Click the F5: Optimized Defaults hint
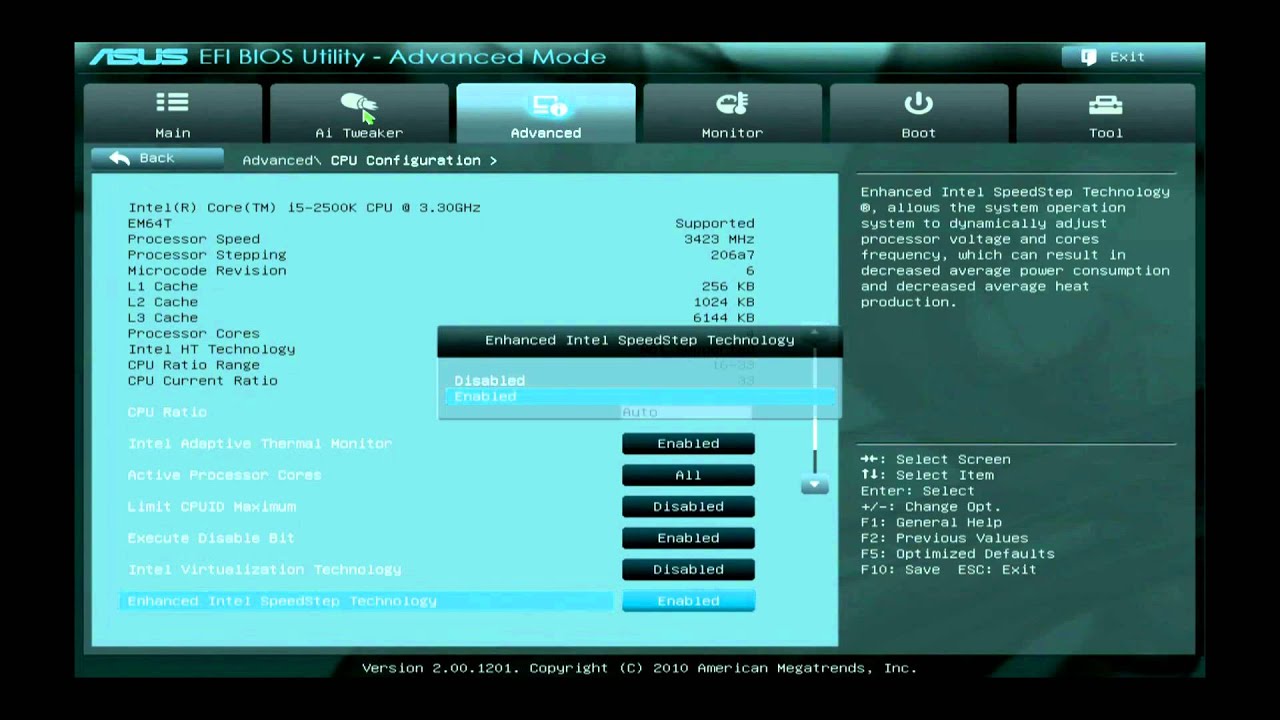 tap(957, 553)
